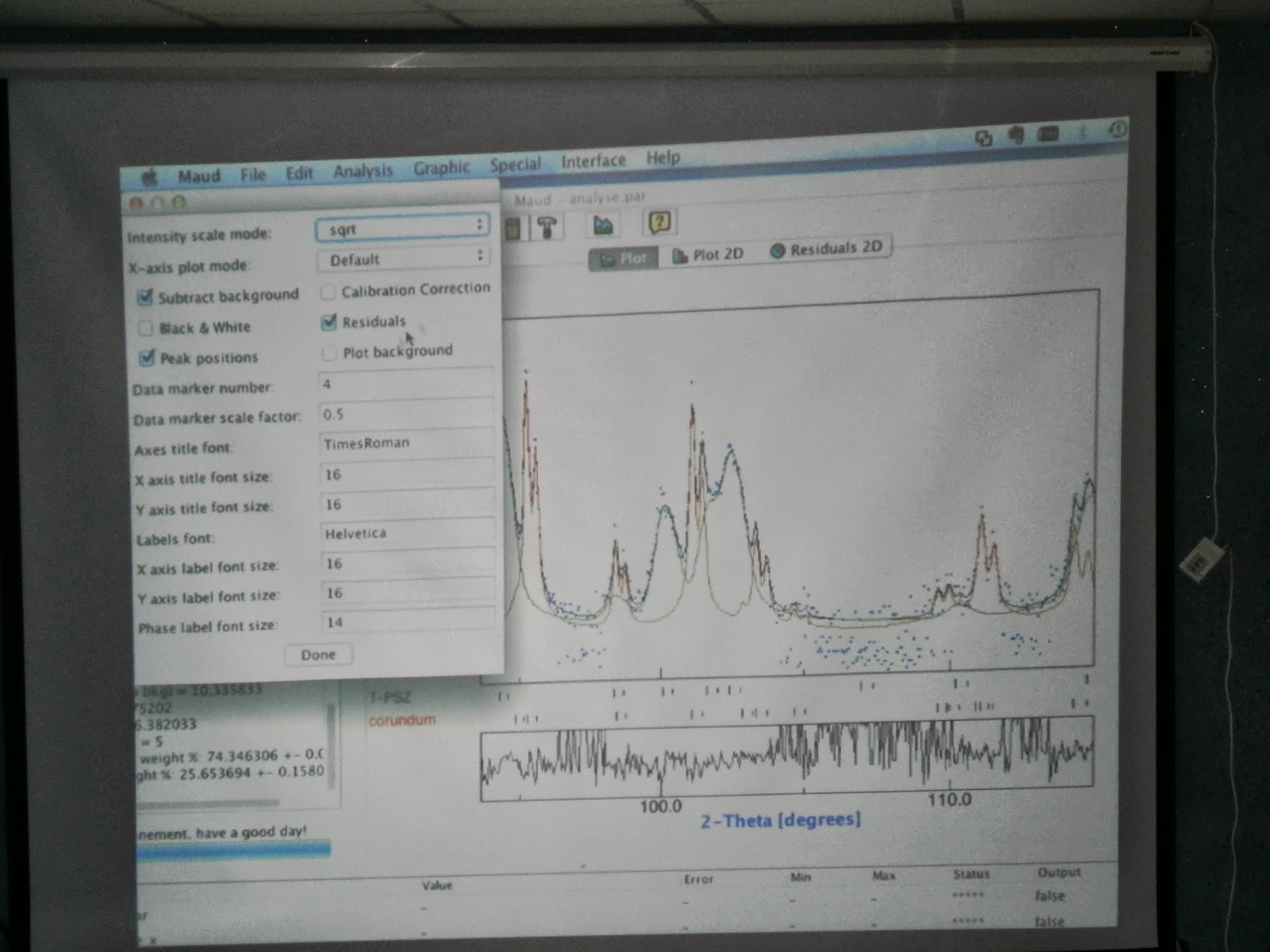Click the Time Machine clock icon

1117,130
